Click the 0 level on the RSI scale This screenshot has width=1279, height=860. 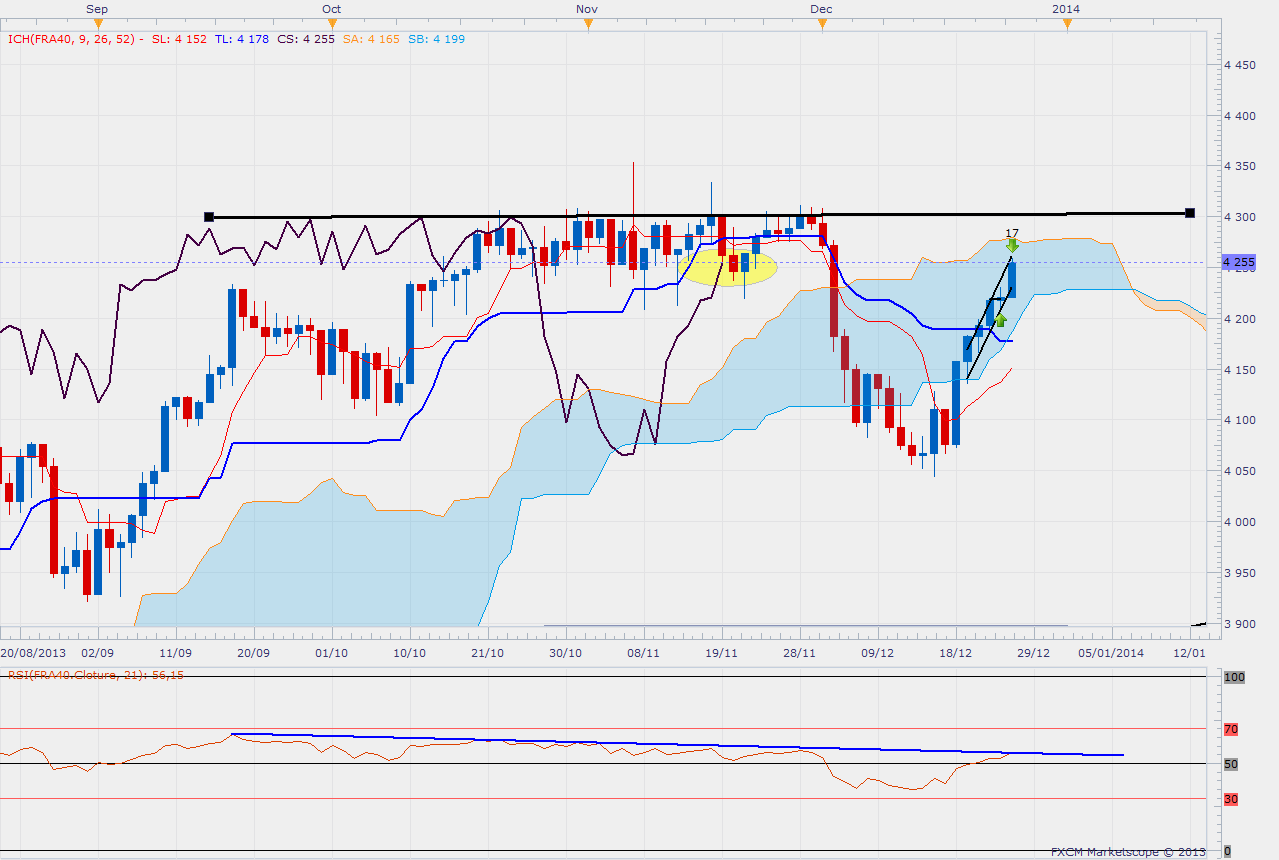1228,850
